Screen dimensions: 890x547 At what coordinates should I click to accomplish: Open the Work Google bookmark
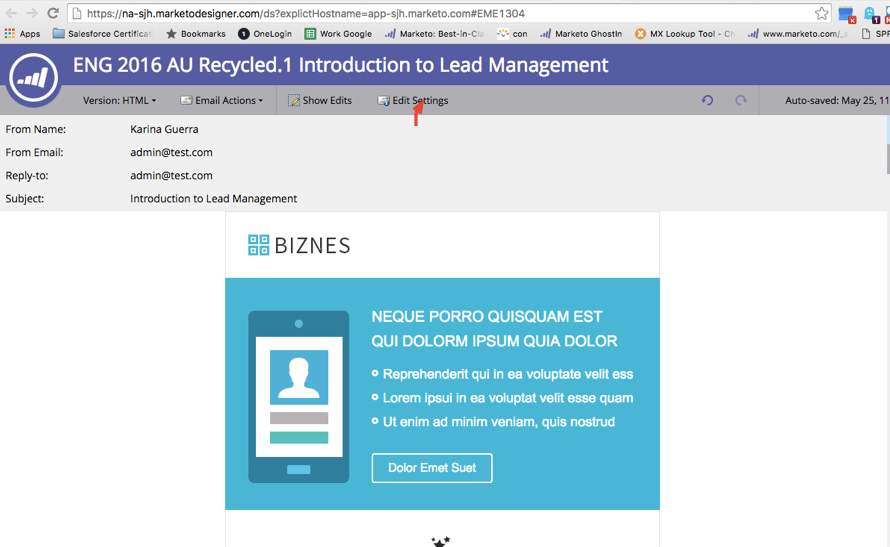point(338,33)
